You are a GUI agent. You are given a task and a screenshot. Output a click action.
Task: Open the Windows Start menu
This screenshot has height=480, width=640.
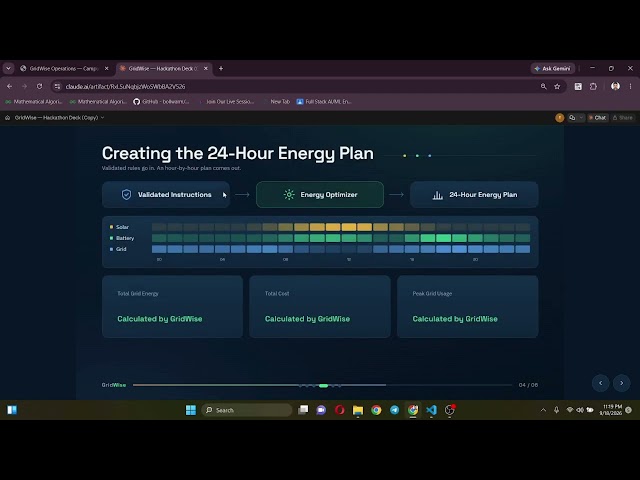click(x=191, y=410)
